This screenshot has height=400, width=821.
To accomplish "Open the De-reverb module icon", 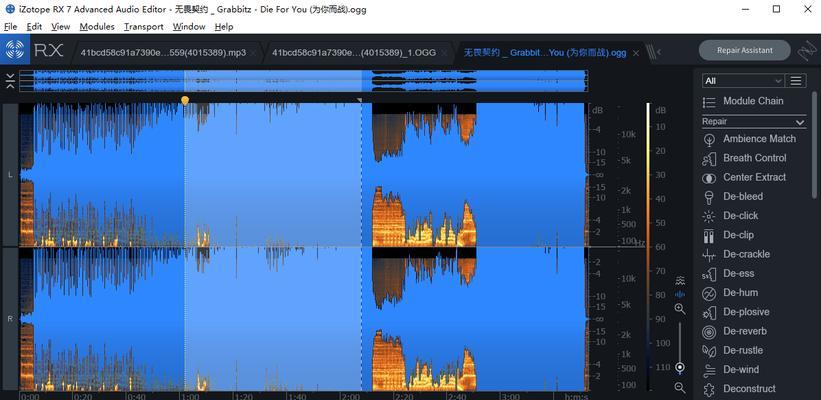I will 709,331.
